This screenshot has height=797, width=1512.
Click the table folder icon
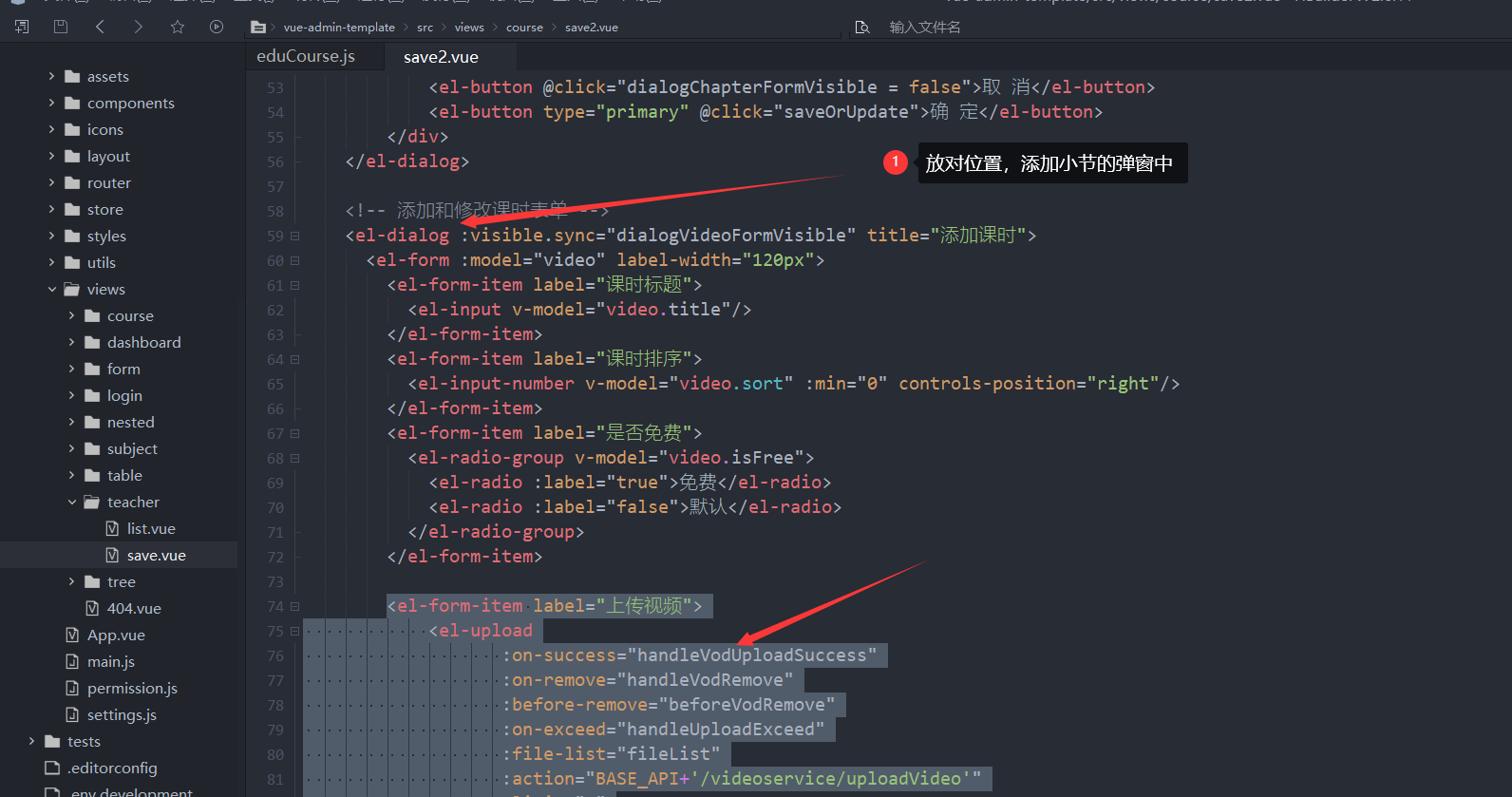[92, 475]
